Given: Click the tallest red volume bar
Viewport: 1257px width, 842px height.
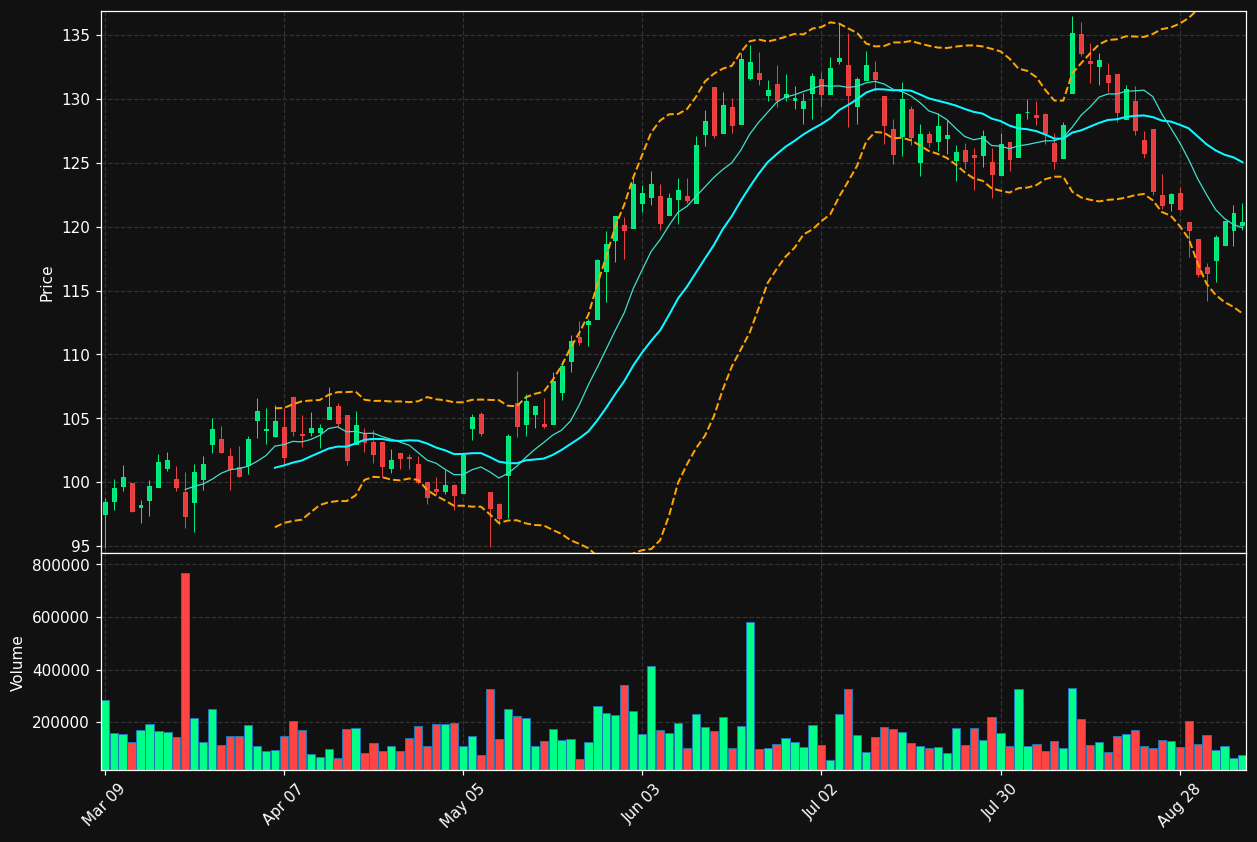Looking at the screenshot, I should tap(185, 671).
